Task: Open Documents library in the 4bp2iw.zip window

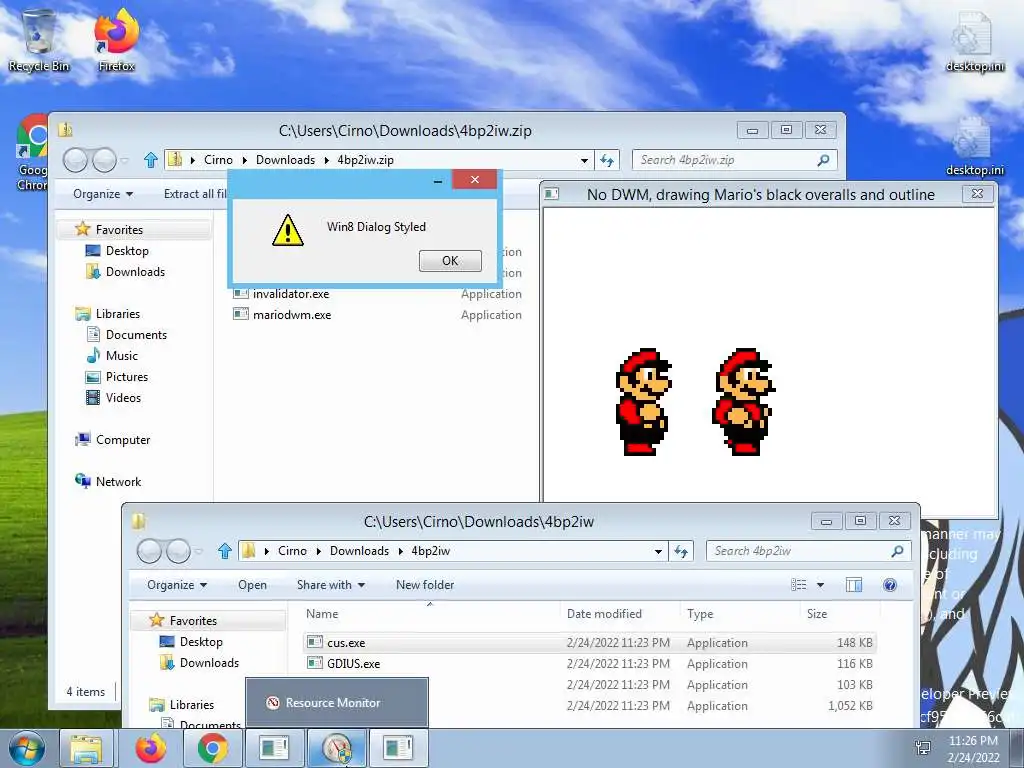Action: pyautogui.click(x=127, y=335)
